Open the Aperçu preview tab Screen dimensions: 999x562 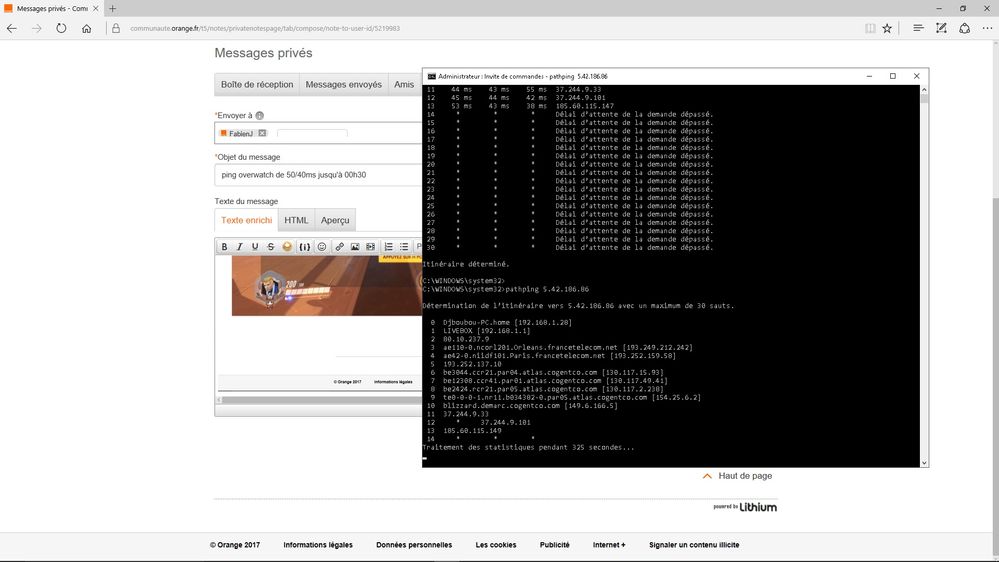click(x=335, y=220)
